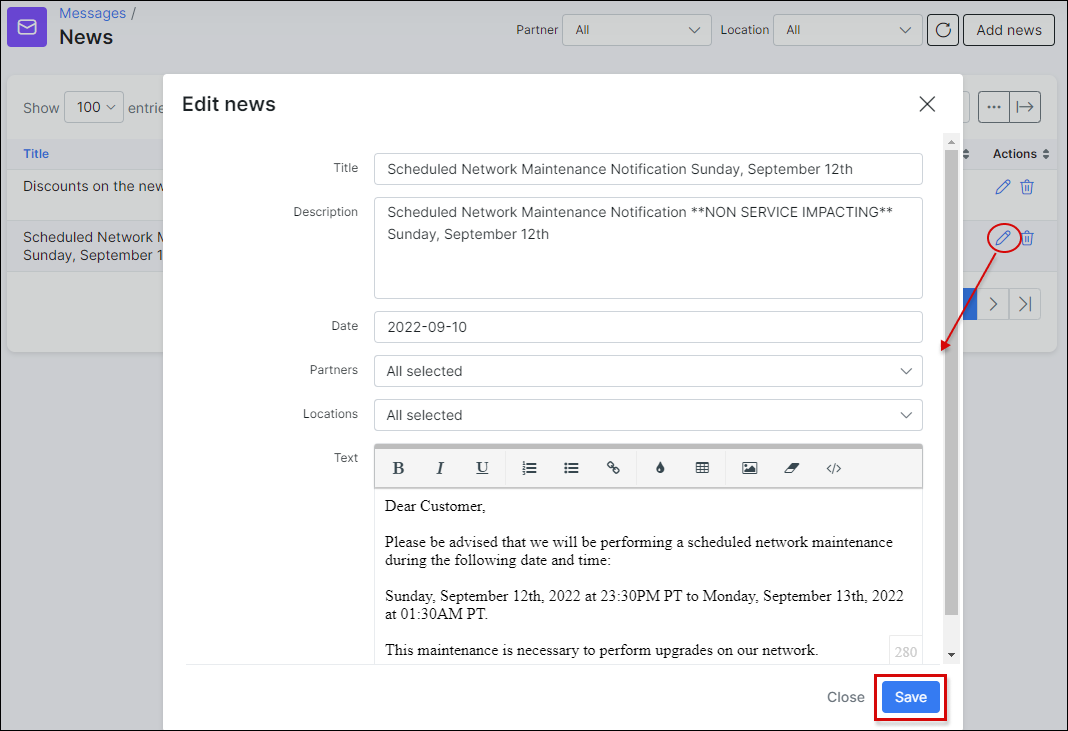This screenshot has width=1068, height=731.
Task: Click the purple Messages envelope icon
Action: point(27,27)
